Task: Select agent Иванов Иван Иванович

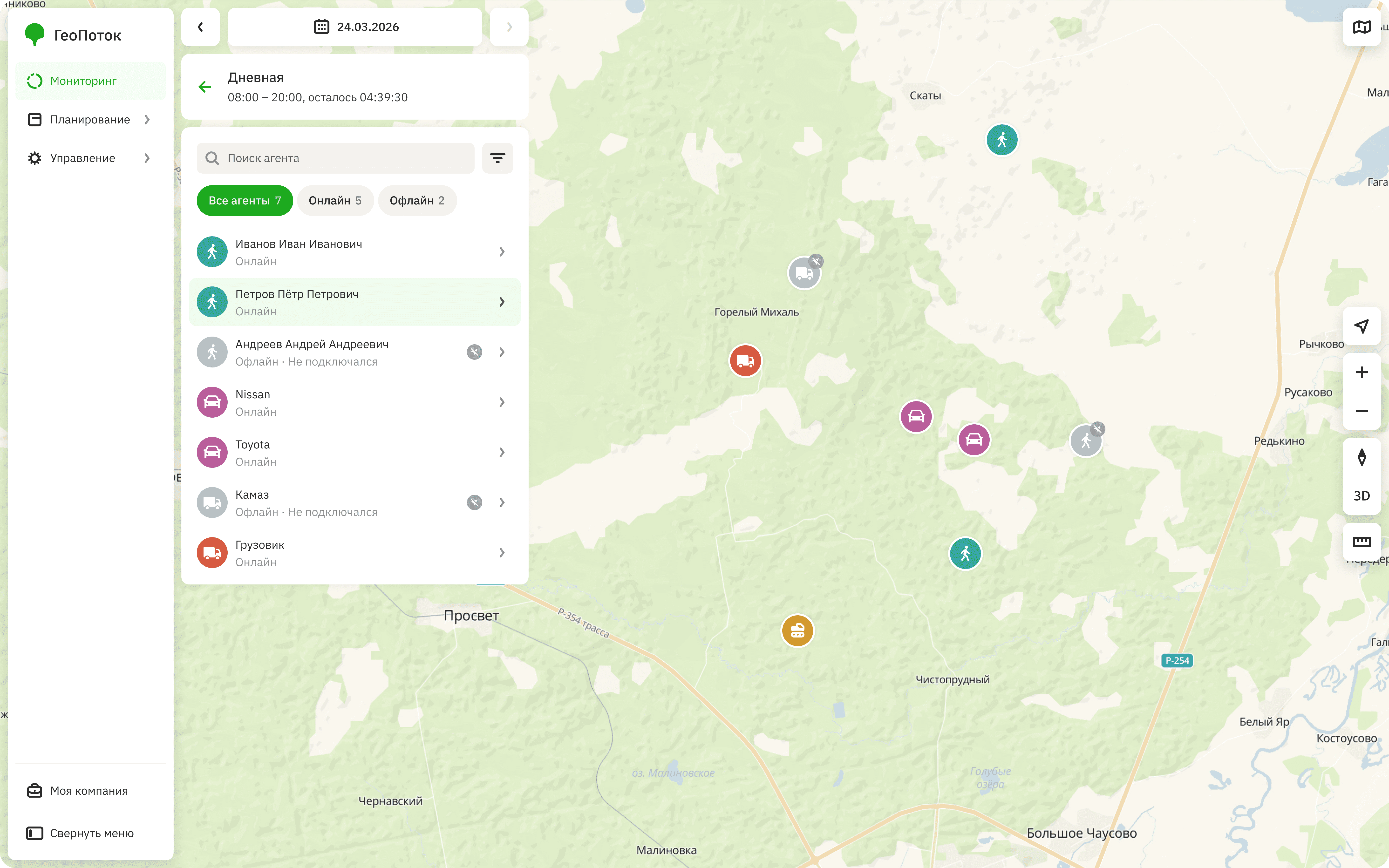Action: pos(355,252)
